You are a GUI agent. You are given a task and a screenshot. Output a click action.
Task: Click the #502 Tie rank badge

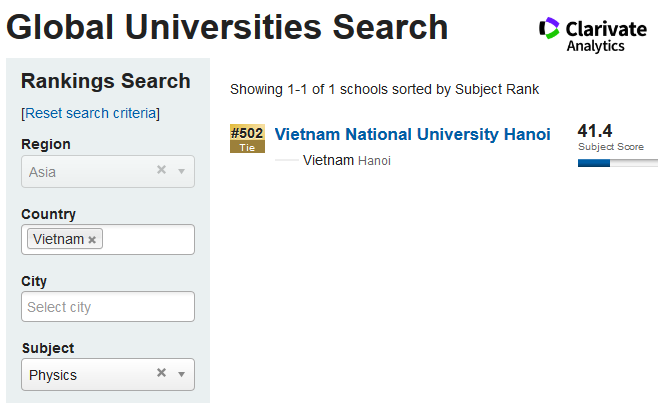point(247,139)
